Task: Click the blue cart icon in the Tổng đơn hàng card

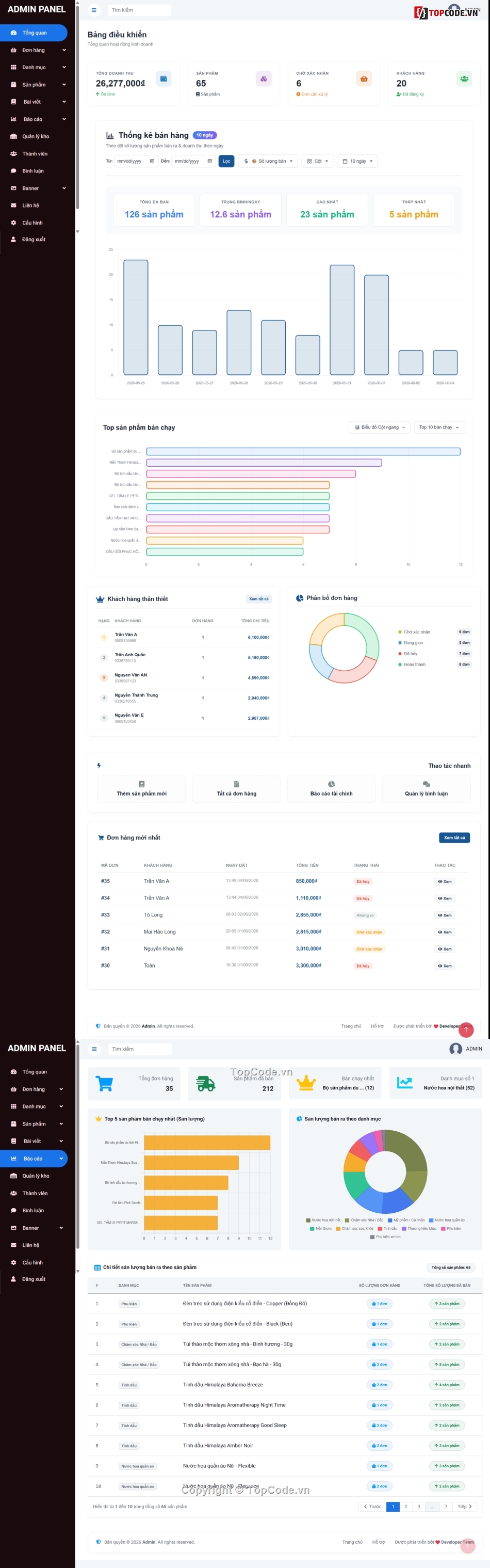Action: (x=105, y=1084)
